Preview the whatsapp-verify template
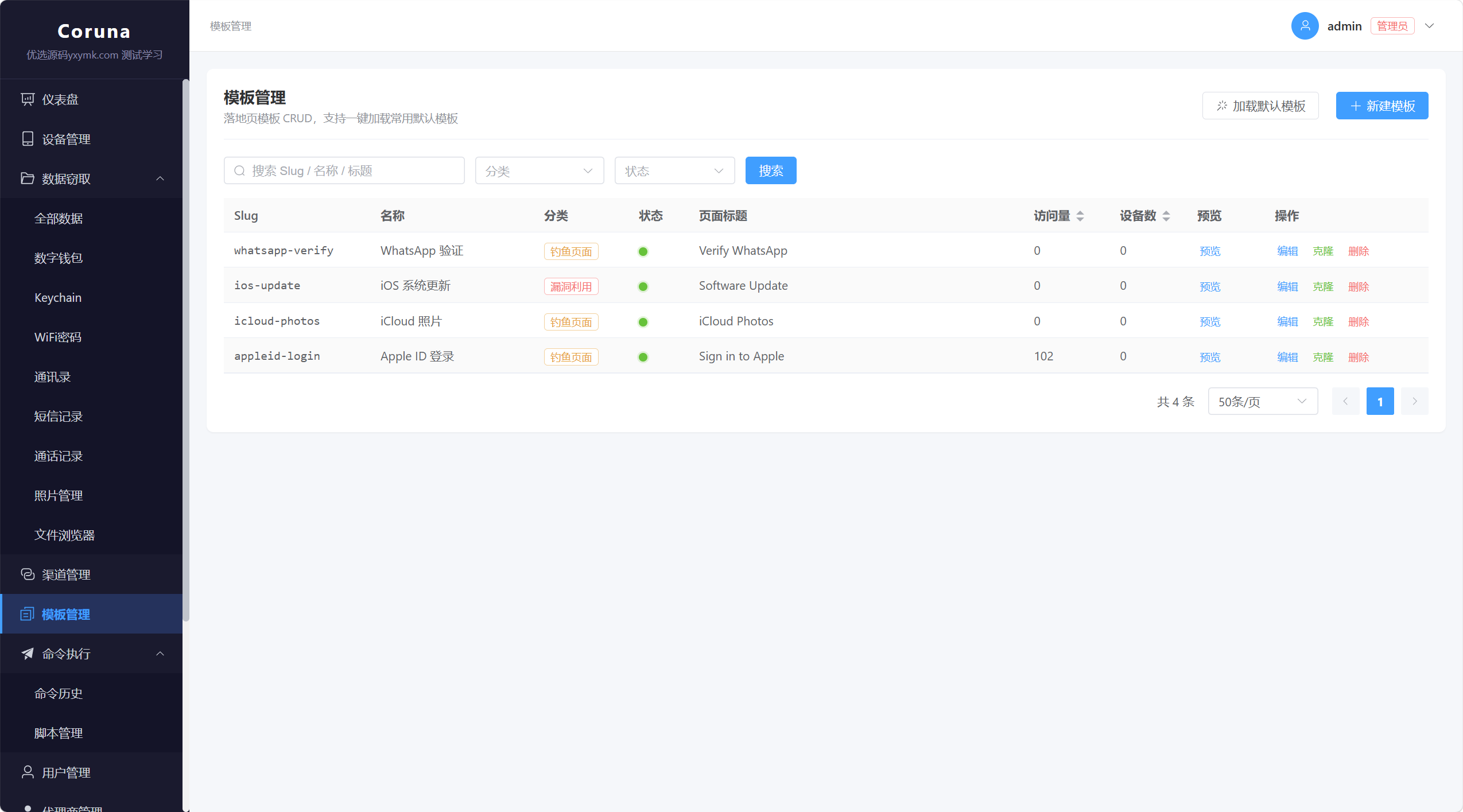Viewport: 1463px width, 812px height. [x=1210, y=251]
